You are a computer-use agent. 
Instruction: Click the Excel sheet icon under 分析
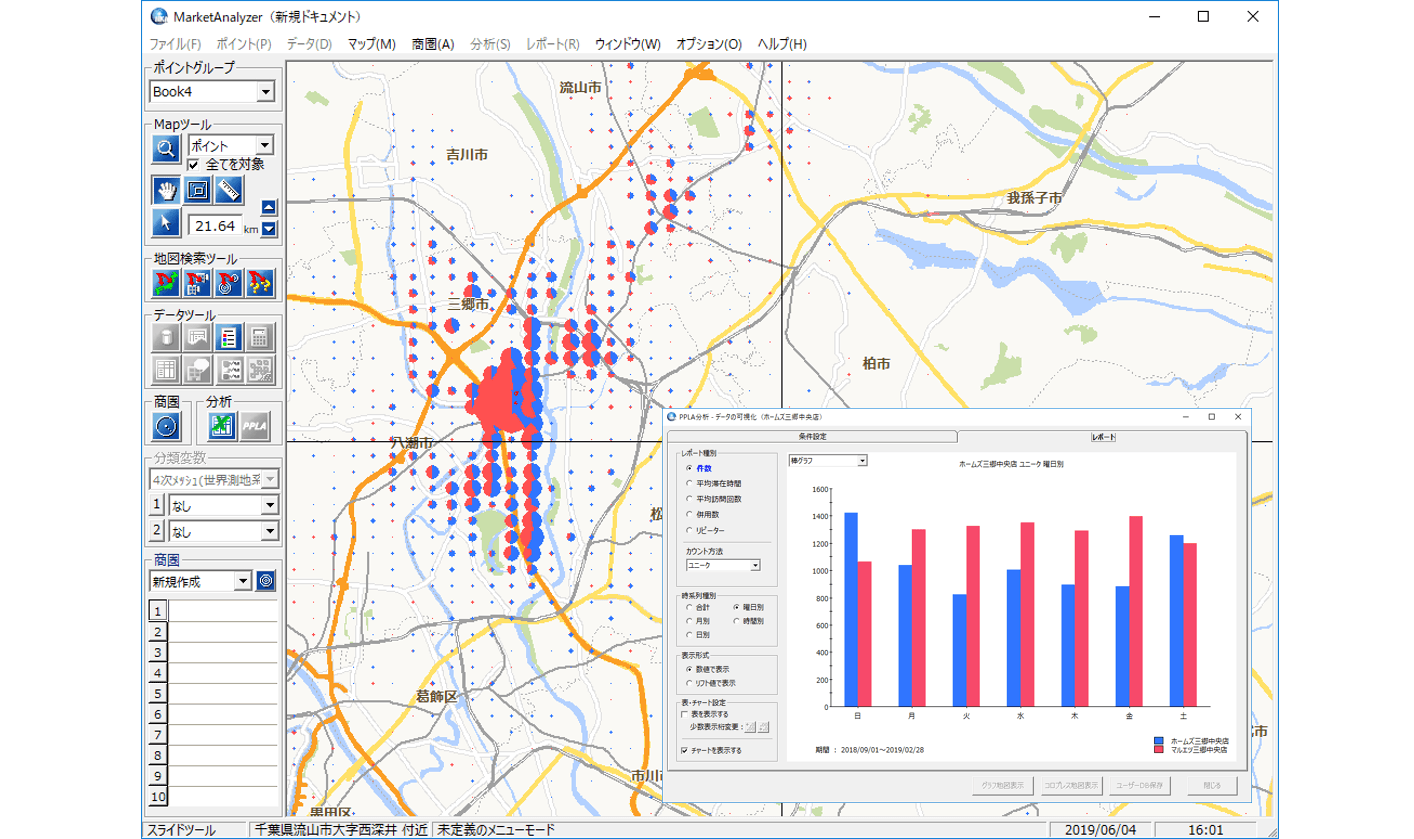click(x=222, y=426)
